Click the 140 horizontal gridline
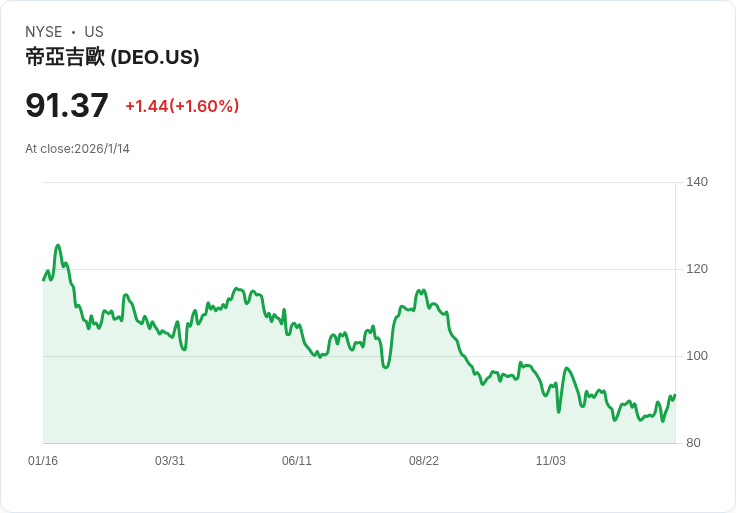The image size is (736, 513). 360,182
